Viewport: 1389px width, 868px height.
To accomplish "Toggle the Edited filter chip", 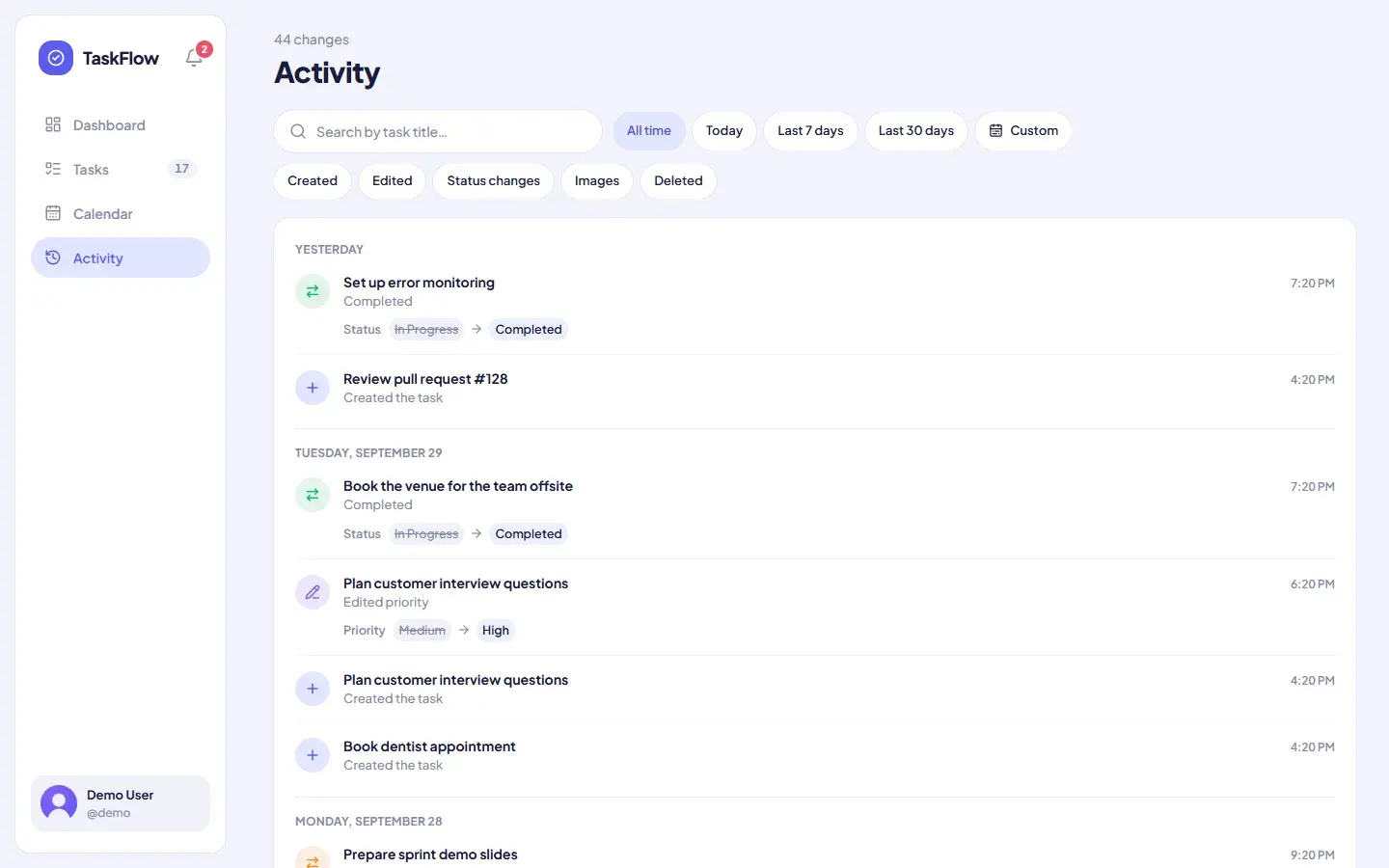I will pos(393,180).
